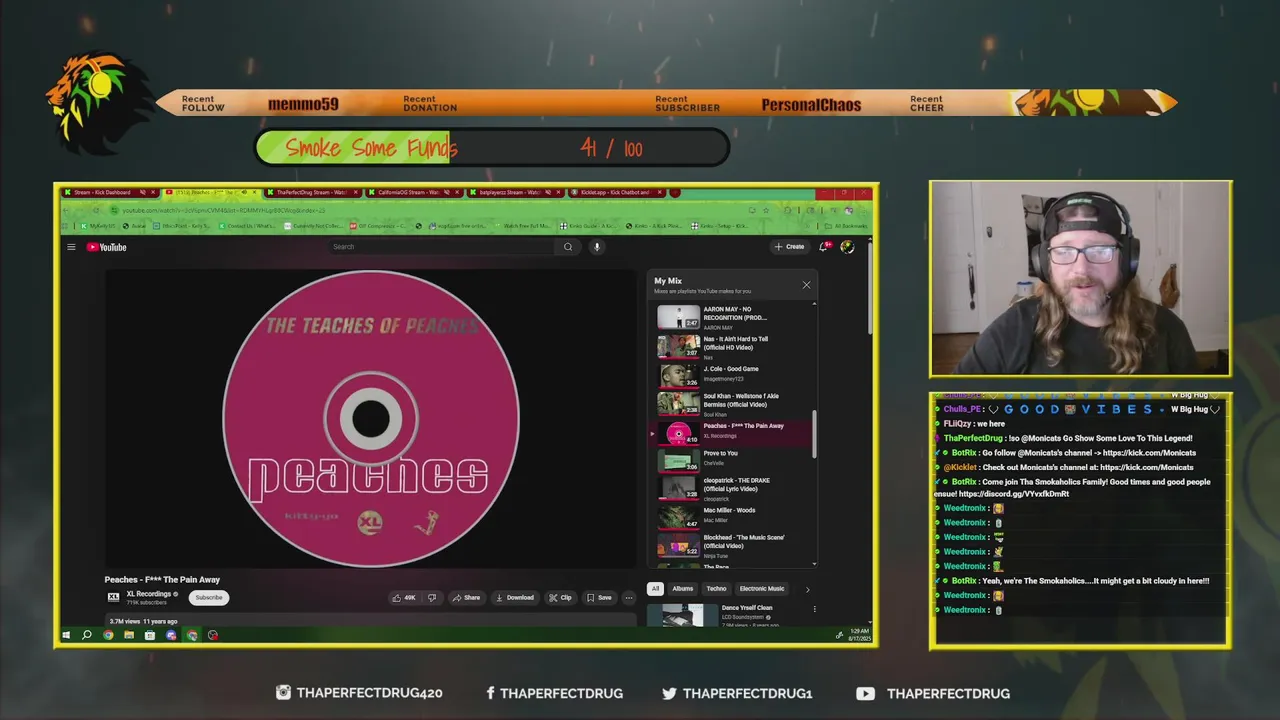
Task: Click the Peaches - F*** The Pain Away title
Action: click(162, 580)
